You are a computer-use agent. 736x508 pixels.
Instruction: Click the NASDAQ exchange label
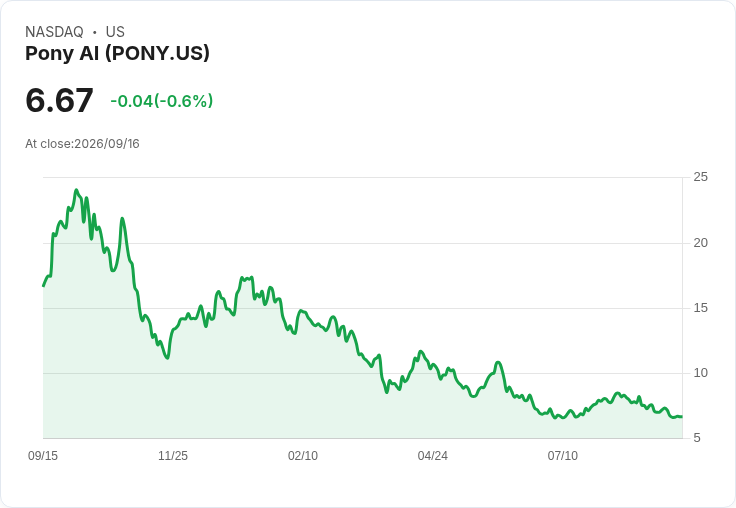tap(54, 32)
